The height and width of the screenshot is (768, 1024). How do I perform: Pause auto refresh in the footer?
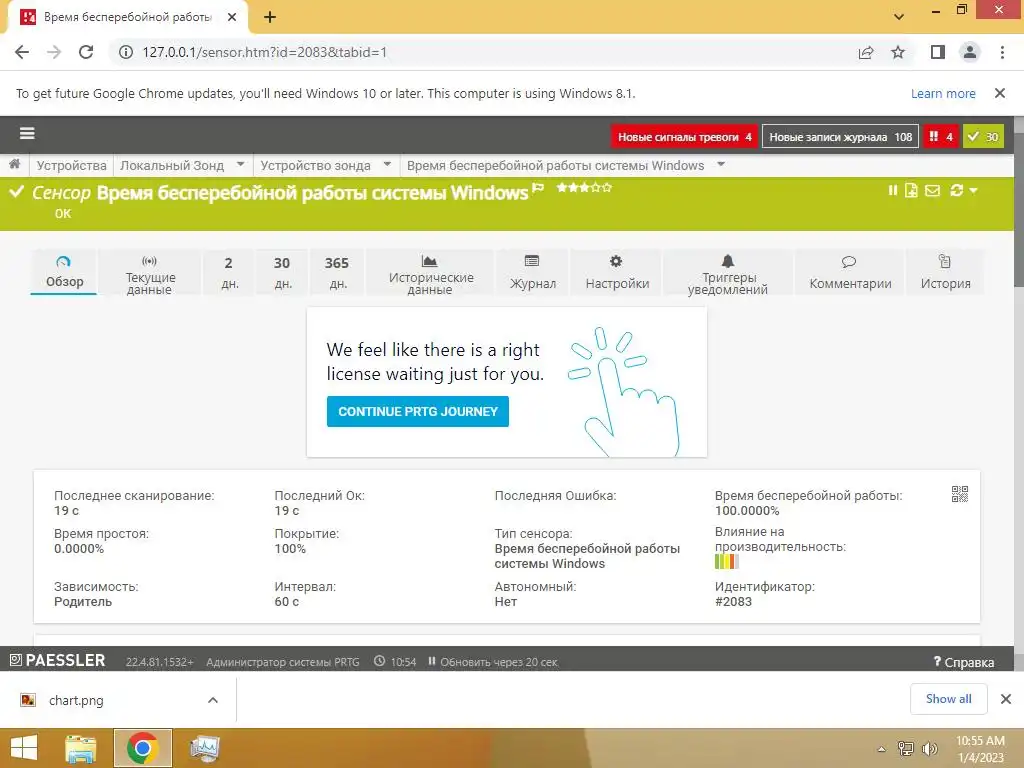[432, 662]
